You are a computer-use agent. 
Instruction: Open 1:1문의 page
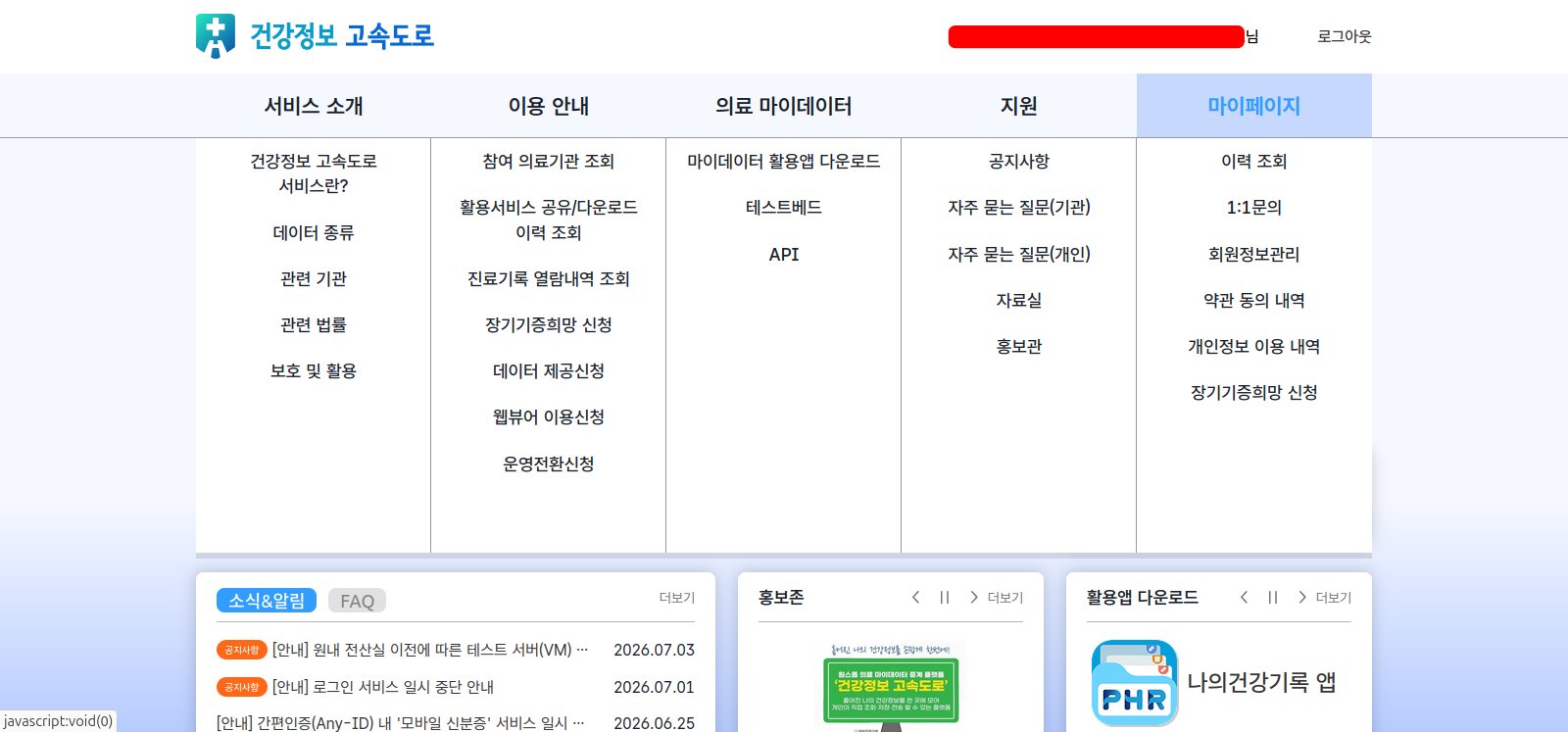point(1254,207)
